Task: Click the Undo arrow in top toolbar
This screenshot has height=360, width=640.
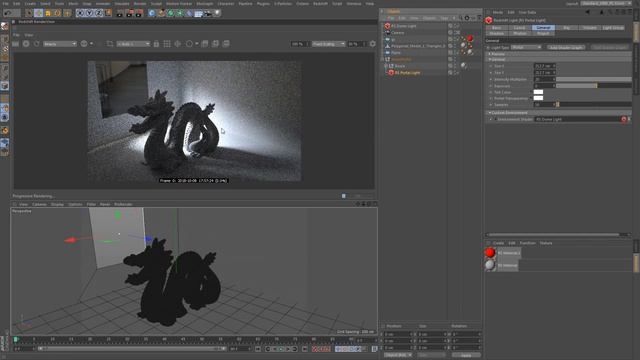Action: coord(7,13)
